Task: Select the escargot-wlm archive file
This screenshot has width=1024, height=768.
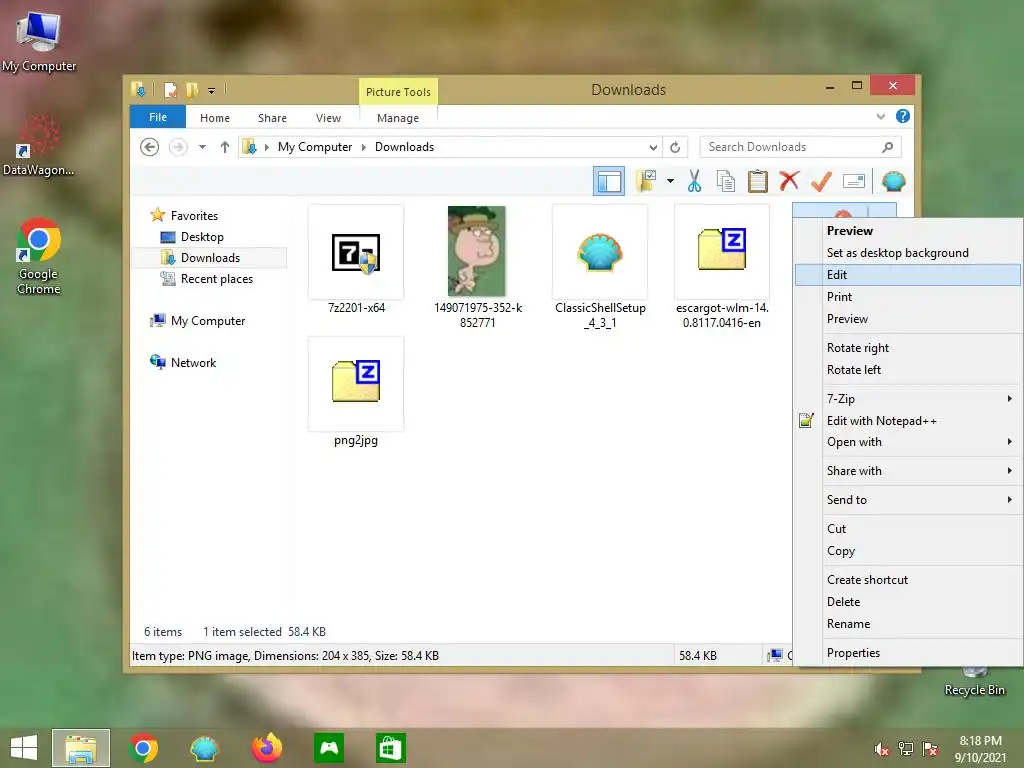Action: (x=722, y=266)
